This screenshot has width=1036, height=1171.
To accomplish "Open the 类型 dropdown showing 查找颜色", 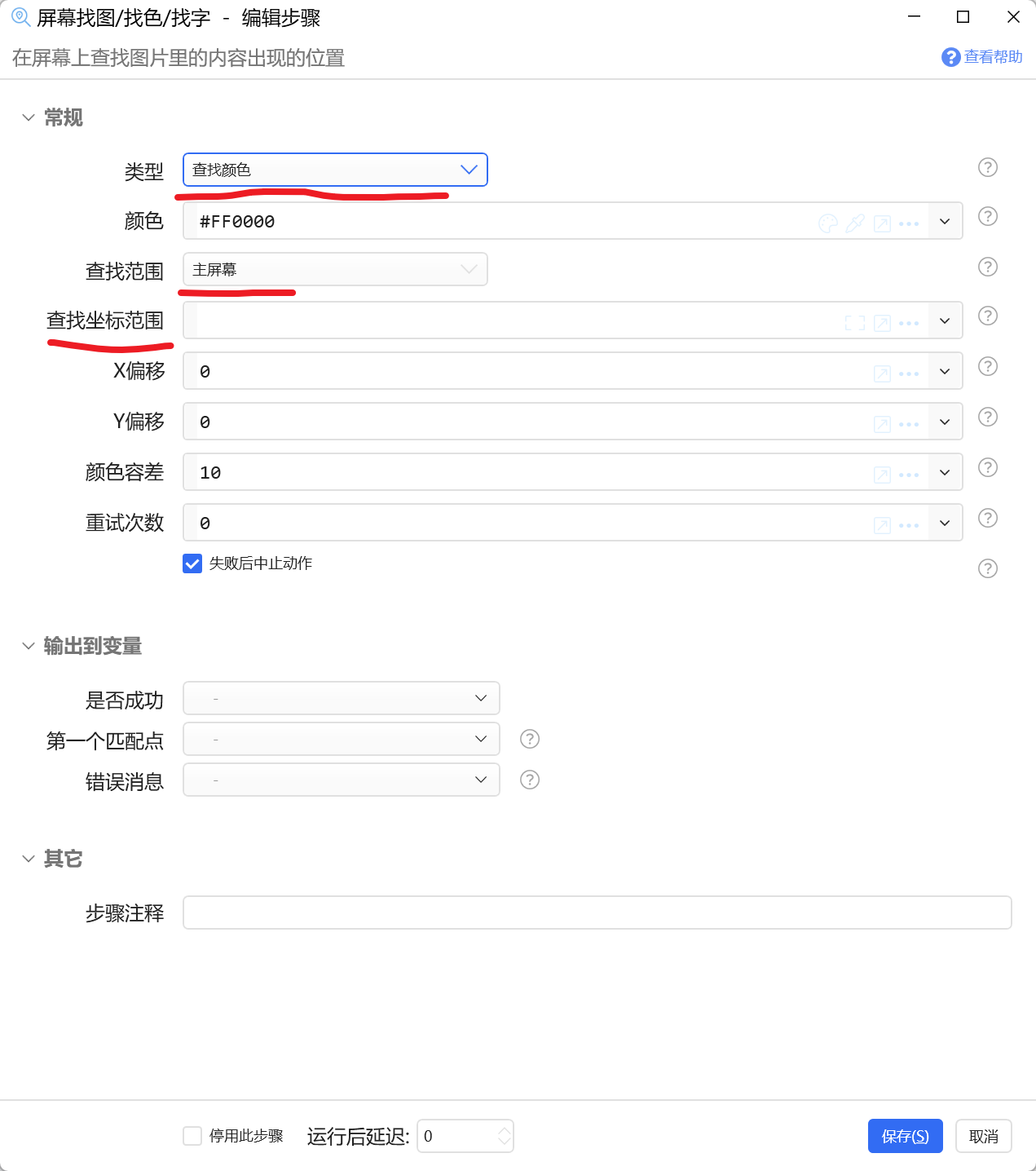I will tap(335, 170).
